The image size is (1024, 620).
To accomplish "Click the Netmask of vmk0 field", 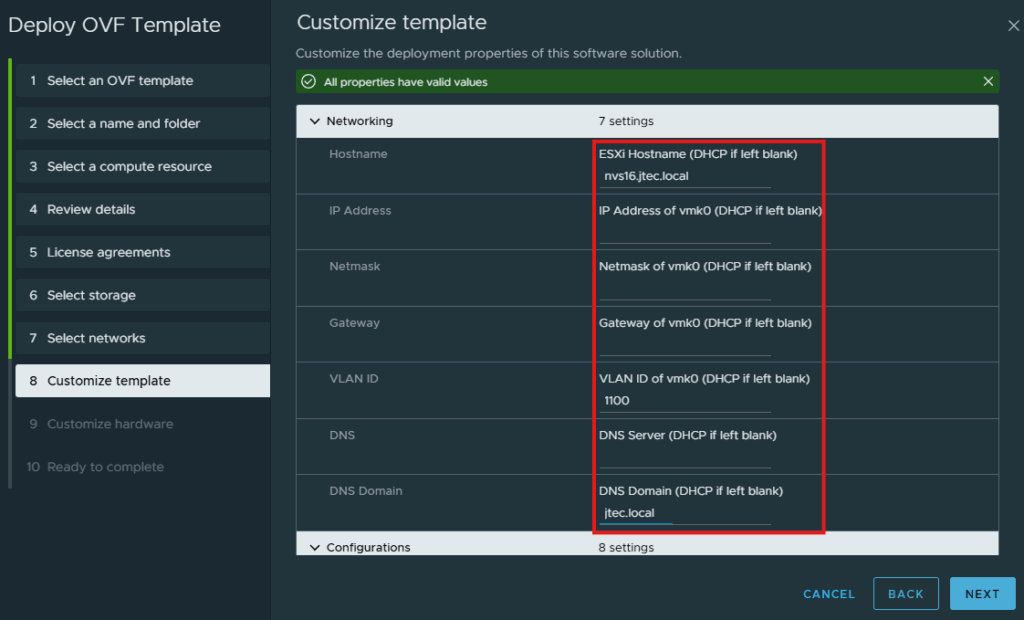I will click(685, 289).
